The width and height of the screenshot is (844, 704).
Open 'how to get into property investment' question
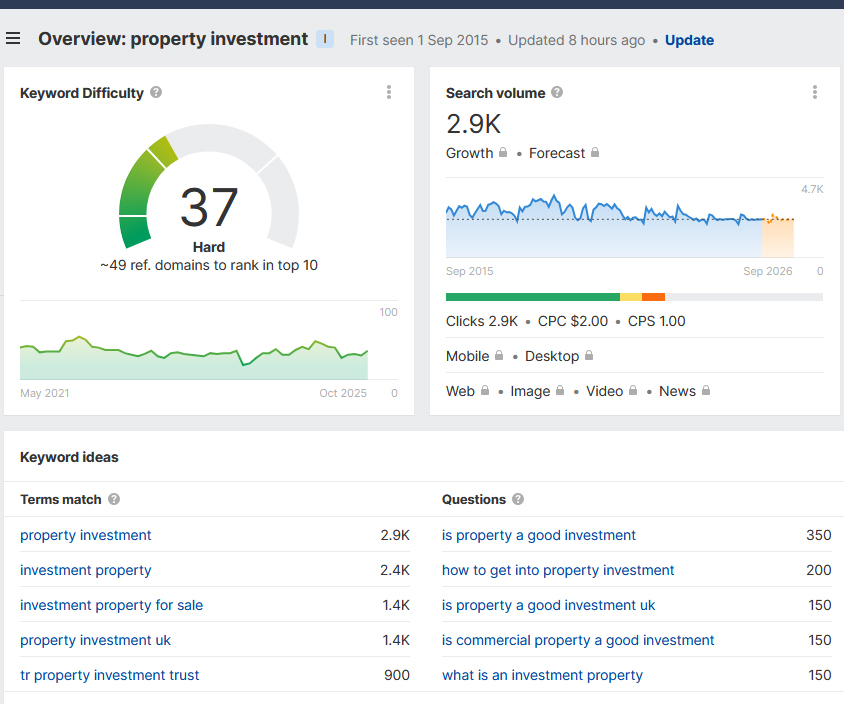(x=558, y=570)
